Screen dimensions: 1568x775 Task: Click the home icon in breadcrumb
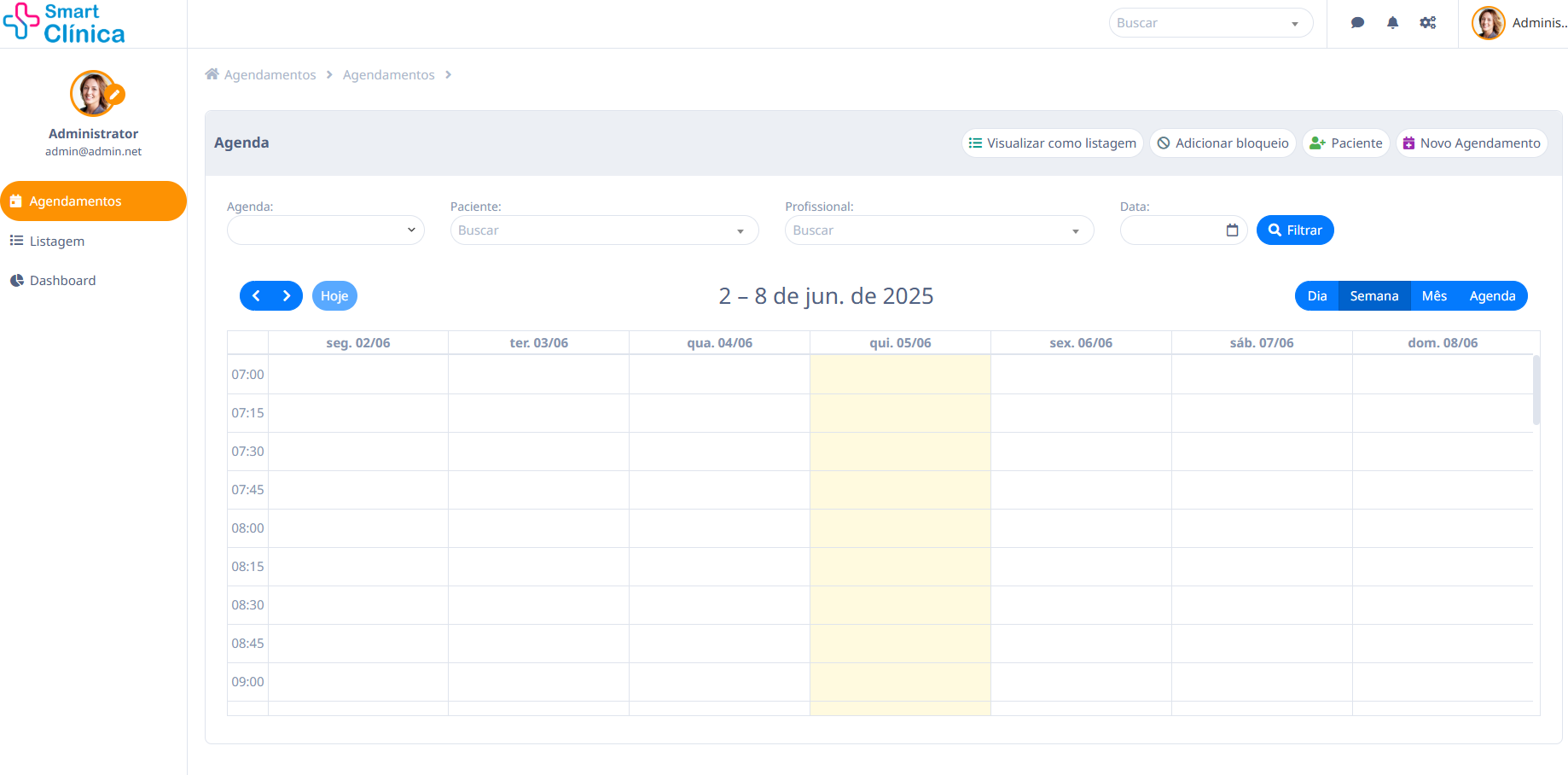212,74
